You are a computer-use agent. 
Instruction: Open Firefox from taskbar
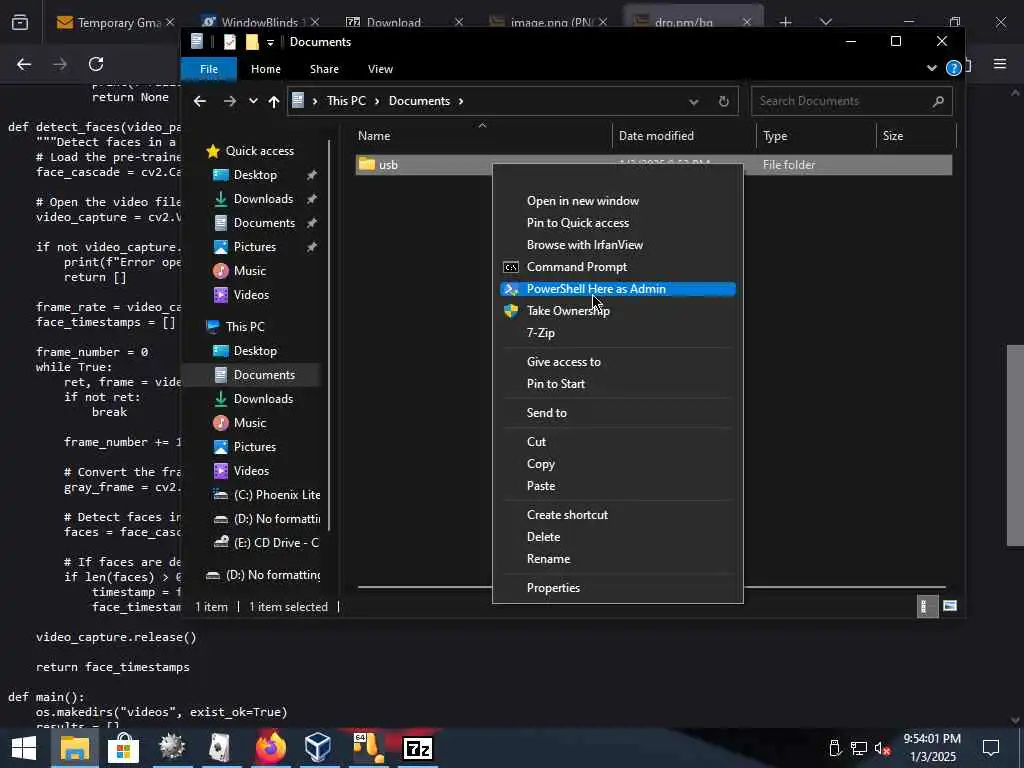tap(270, 748)
